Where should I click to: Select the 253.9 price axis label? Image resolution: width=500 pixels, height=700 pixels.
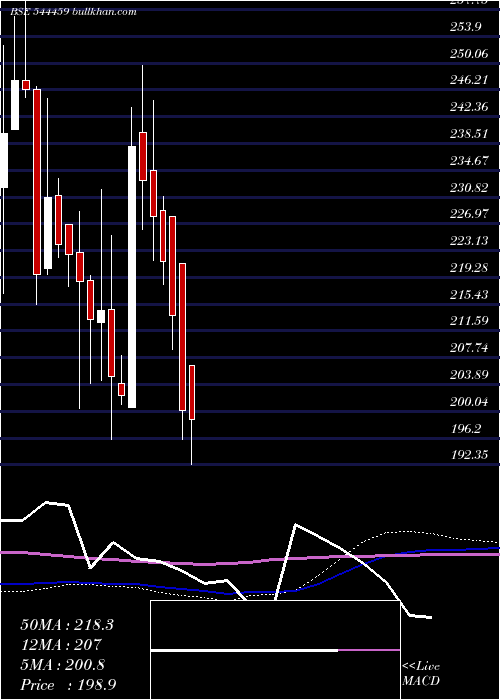[465, 27]
